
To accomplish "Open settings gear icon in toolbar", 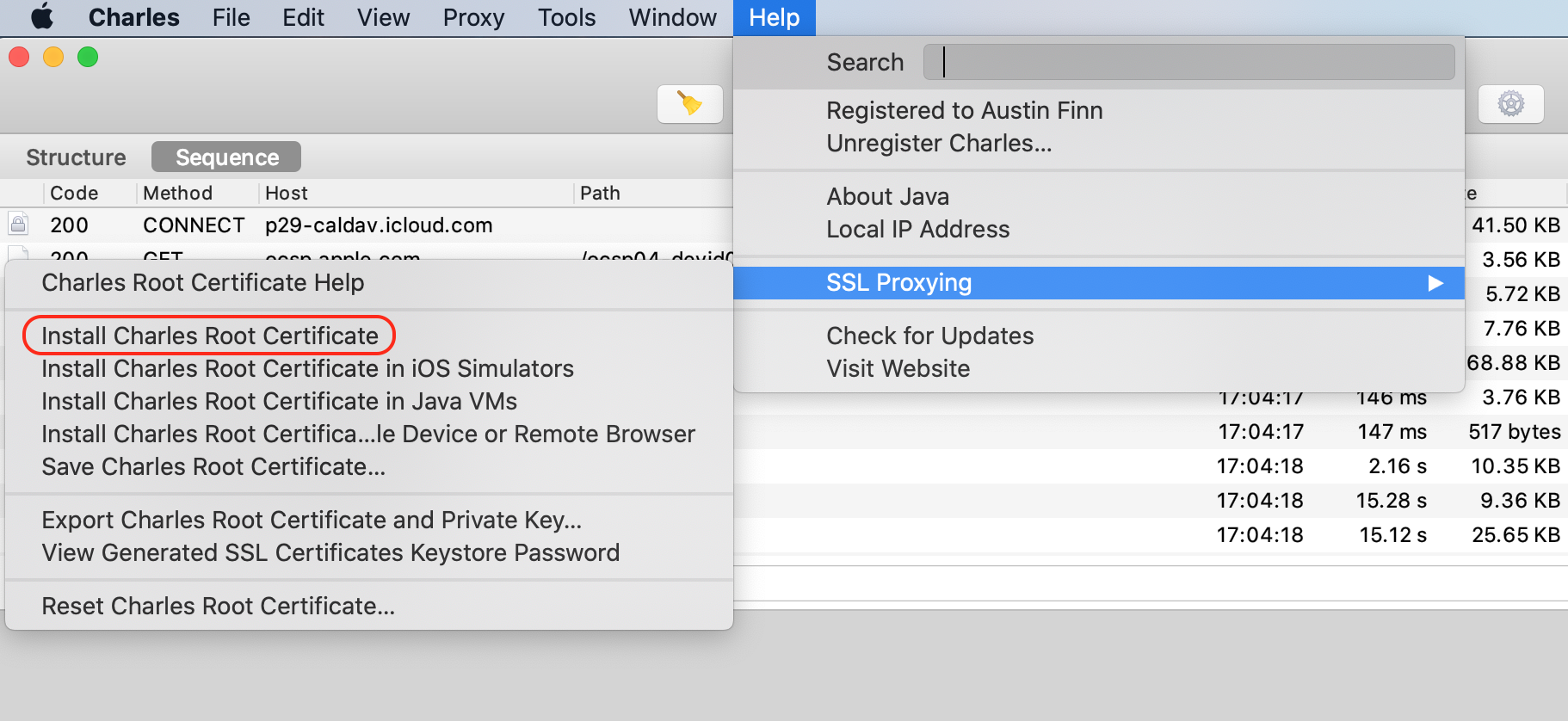I will click(1510, 104).
